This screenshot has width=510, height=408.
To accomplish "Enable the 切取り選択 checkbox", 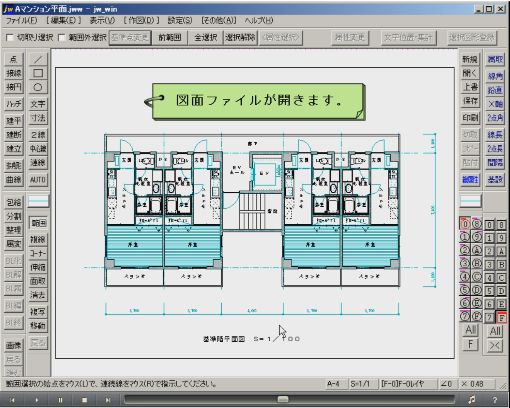I will [10, 38].
